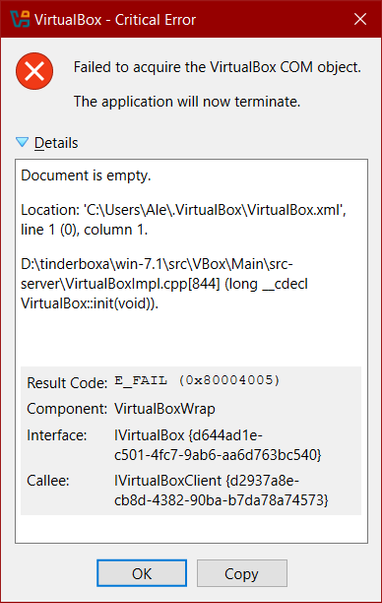Click the IVirtualBox interface GUID value

(x=217, y=445)
